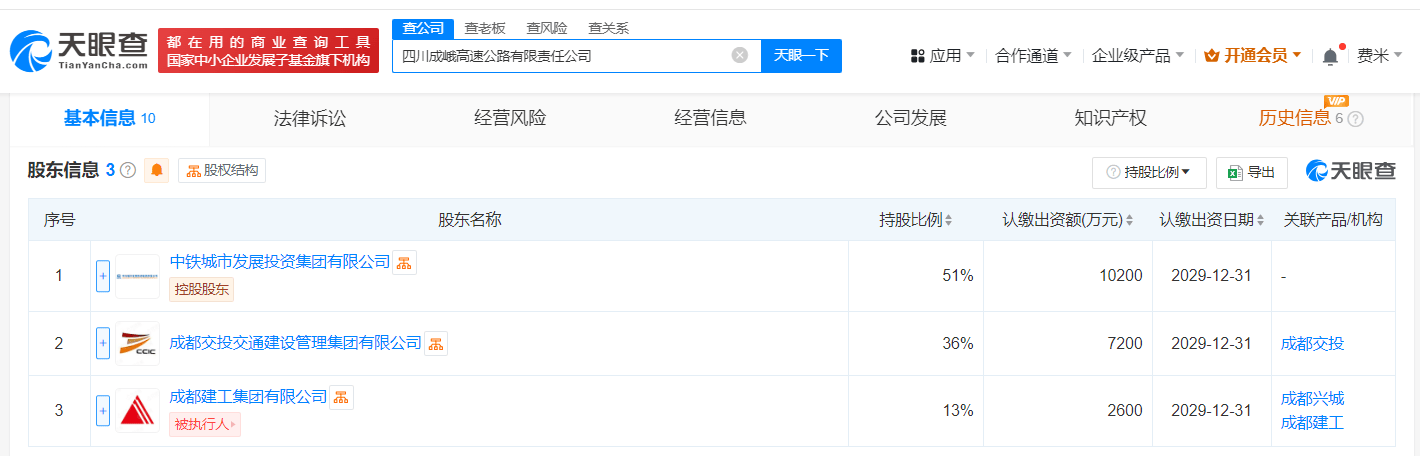Expand the 被执行人 tag arrow

click(234, 425)
